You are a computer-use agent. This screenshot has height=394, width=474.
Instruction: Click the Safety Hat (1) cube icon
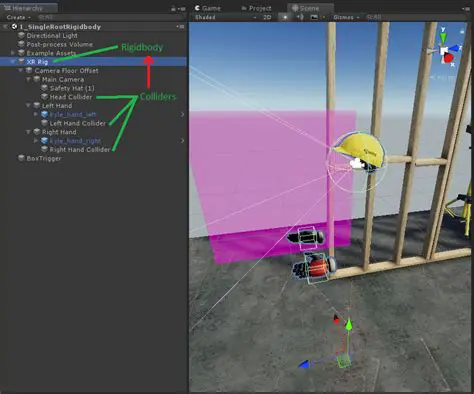pyautogui.click(x=45, y=88)
